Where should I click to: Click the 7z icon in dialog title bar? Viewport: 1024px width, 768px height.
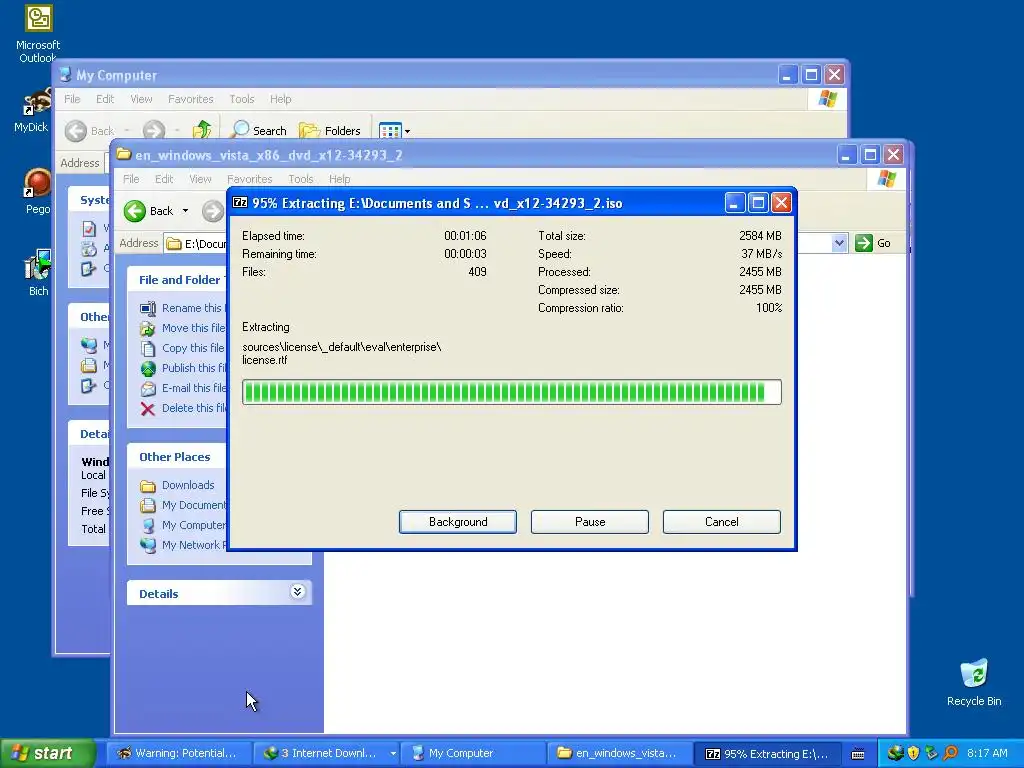[240, 202]
